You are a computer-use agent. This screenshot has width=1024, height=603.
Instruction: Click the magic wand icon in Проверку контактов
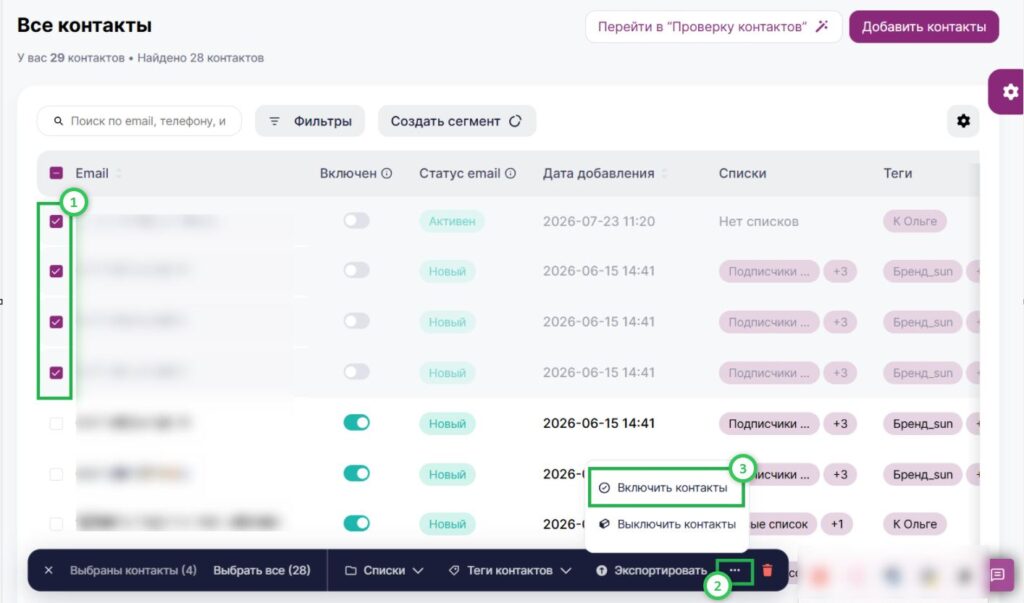click(822, 26)
